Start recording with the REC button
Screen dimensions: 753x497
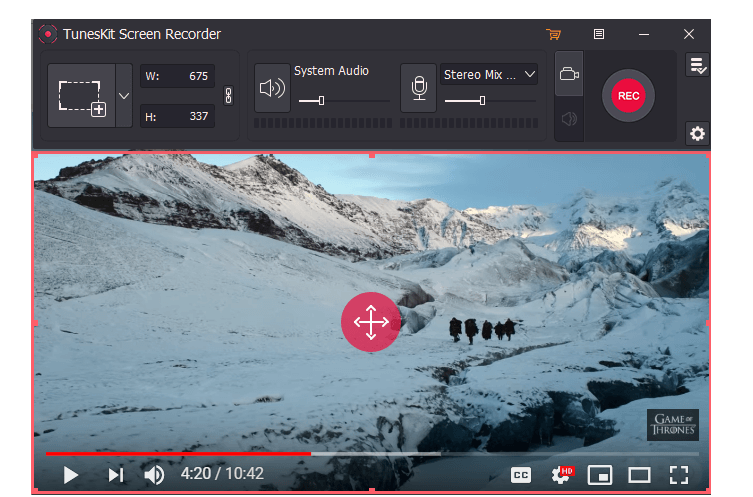tap(628, 96)
